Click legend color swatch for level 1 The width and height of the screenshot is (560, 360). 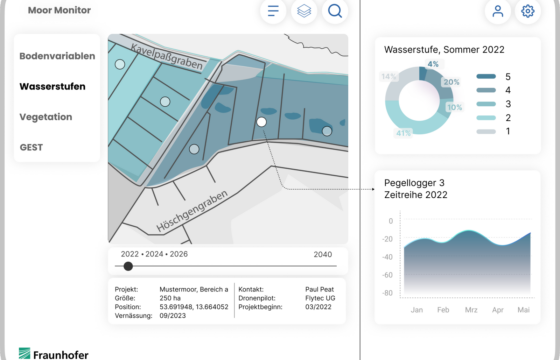(486, 131)
